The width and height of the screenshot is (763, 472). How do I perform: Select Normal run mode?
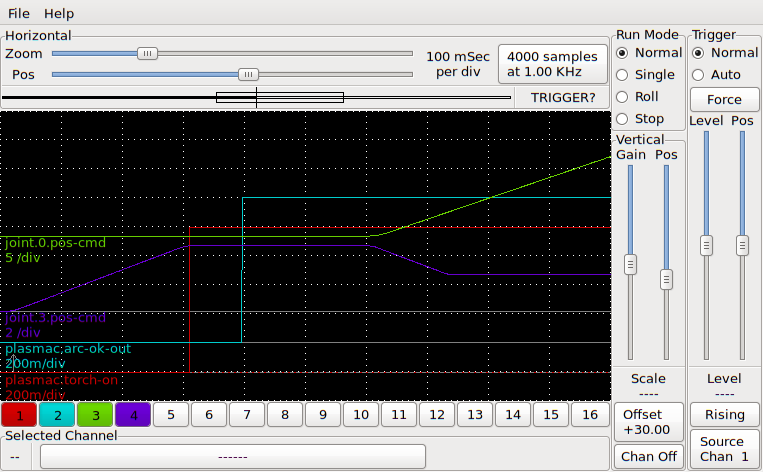(649, 53)
